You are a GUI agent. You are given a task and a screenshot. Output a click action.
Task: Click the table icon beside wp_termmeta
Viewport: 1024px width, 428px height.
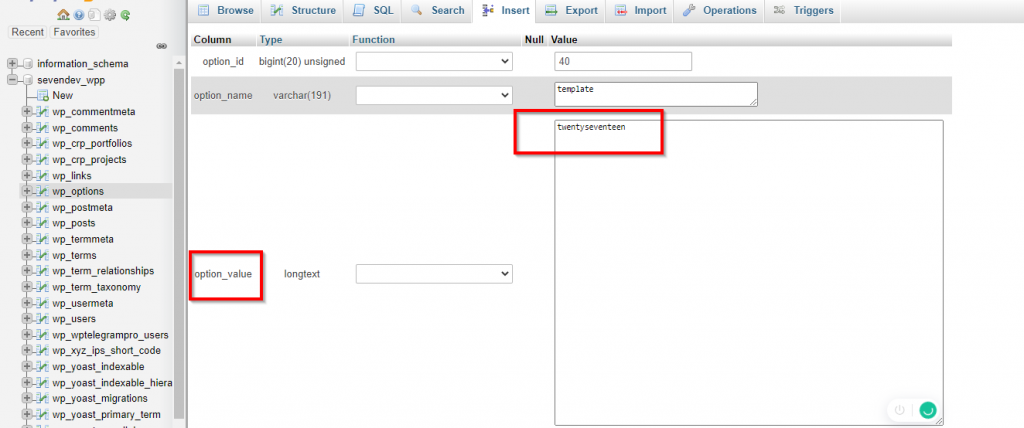pyautogui.click(x=43, y=239)
